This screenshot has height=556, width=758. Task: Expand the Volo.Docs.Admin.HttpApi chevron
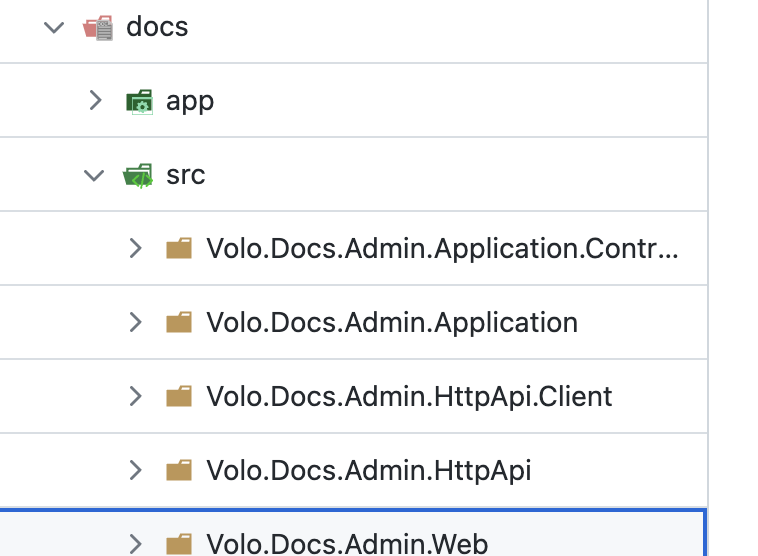coord(136,470)
